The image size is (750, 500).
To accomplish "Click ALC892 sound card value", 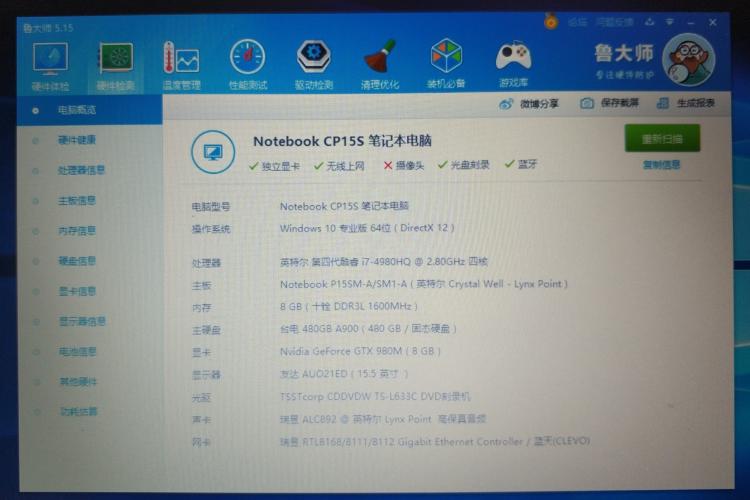I will click(x=383, y=419).
